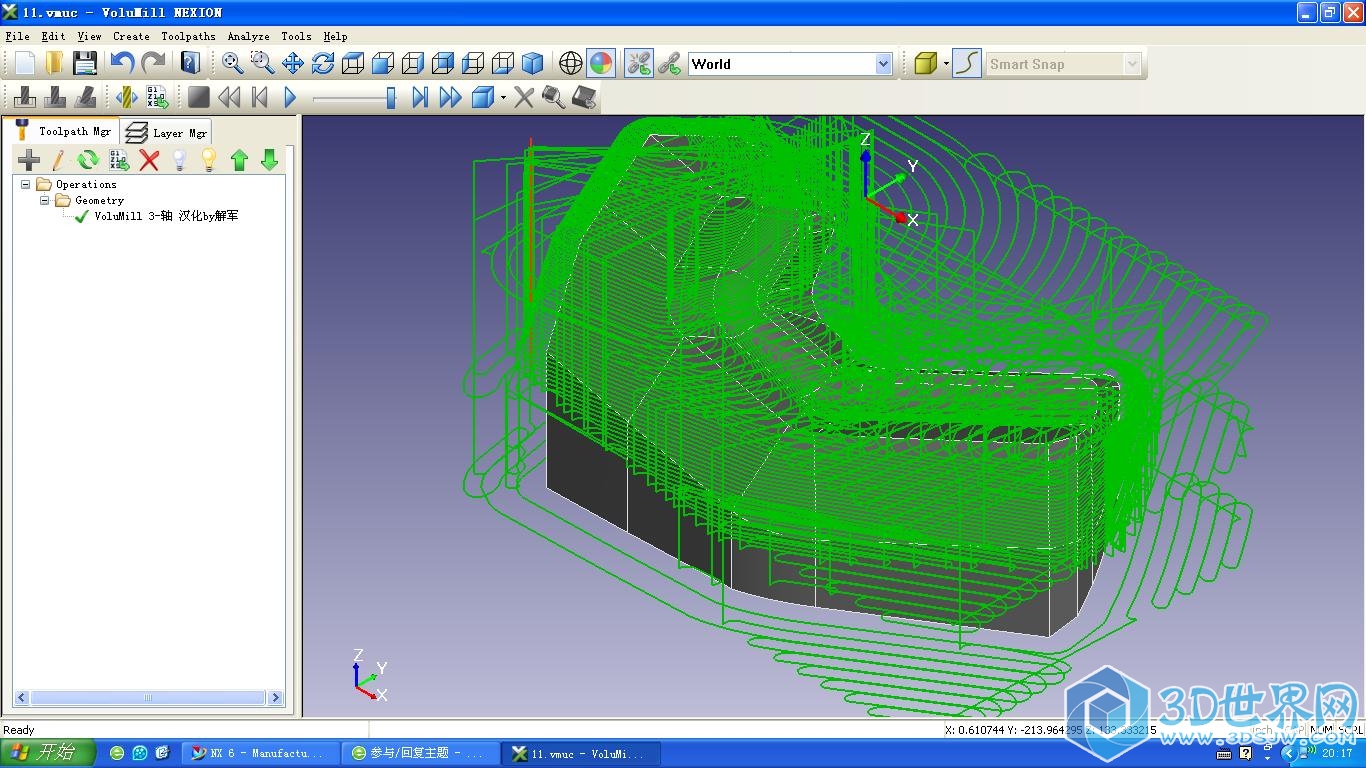Click the last simulation toolbar icon
The width and height of the screenshot is (1366, 768).
coord(584,97)
